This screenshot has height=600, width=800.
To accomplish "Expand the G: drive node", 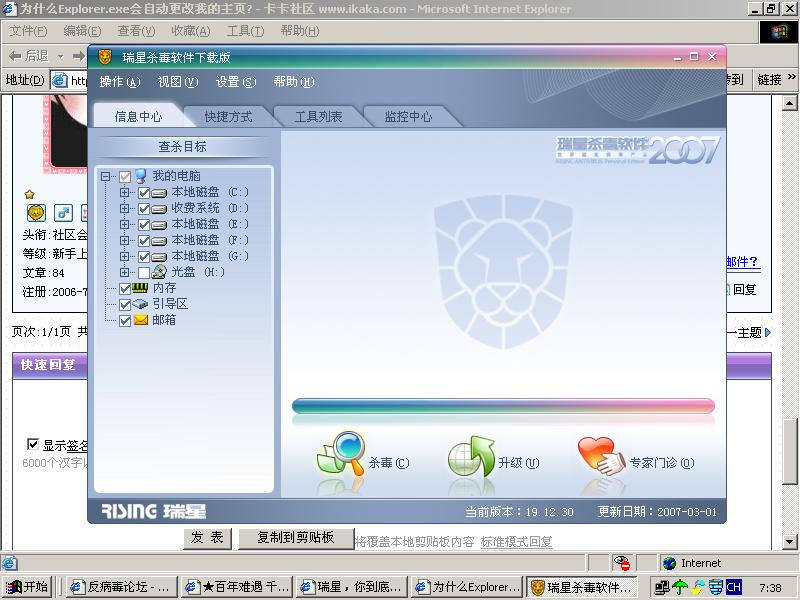I will click(124, 256).
